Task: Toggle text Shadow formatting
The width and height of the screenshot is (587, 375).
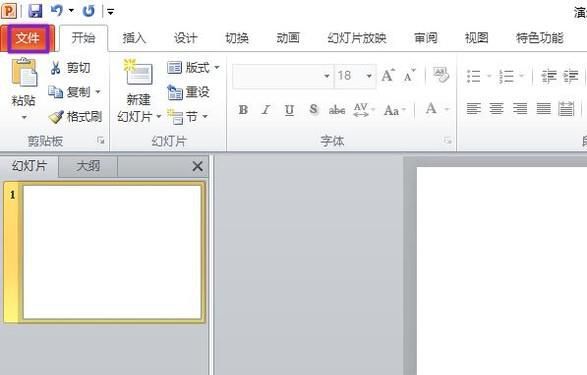Action: pyautogui.click(x=313, y=110)
